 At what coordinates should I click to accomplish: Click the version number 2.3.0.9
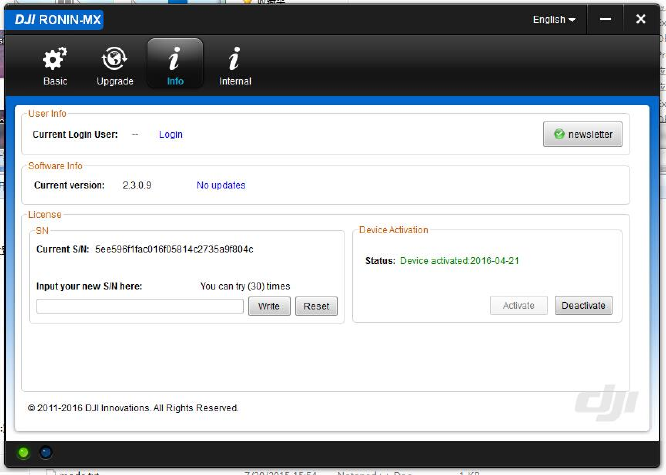coord(137,185)
